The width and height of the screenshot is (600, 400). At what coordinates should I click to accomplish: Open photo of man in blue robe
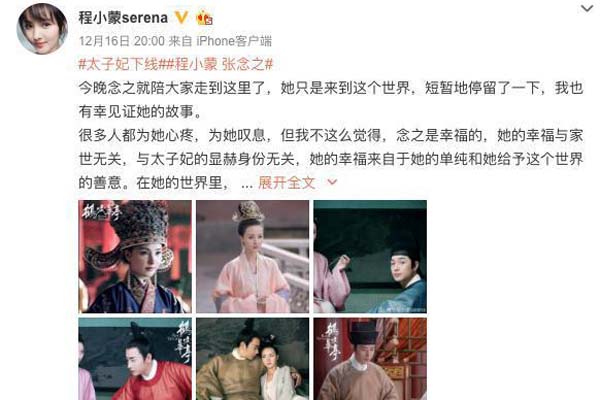coord(370,256)
